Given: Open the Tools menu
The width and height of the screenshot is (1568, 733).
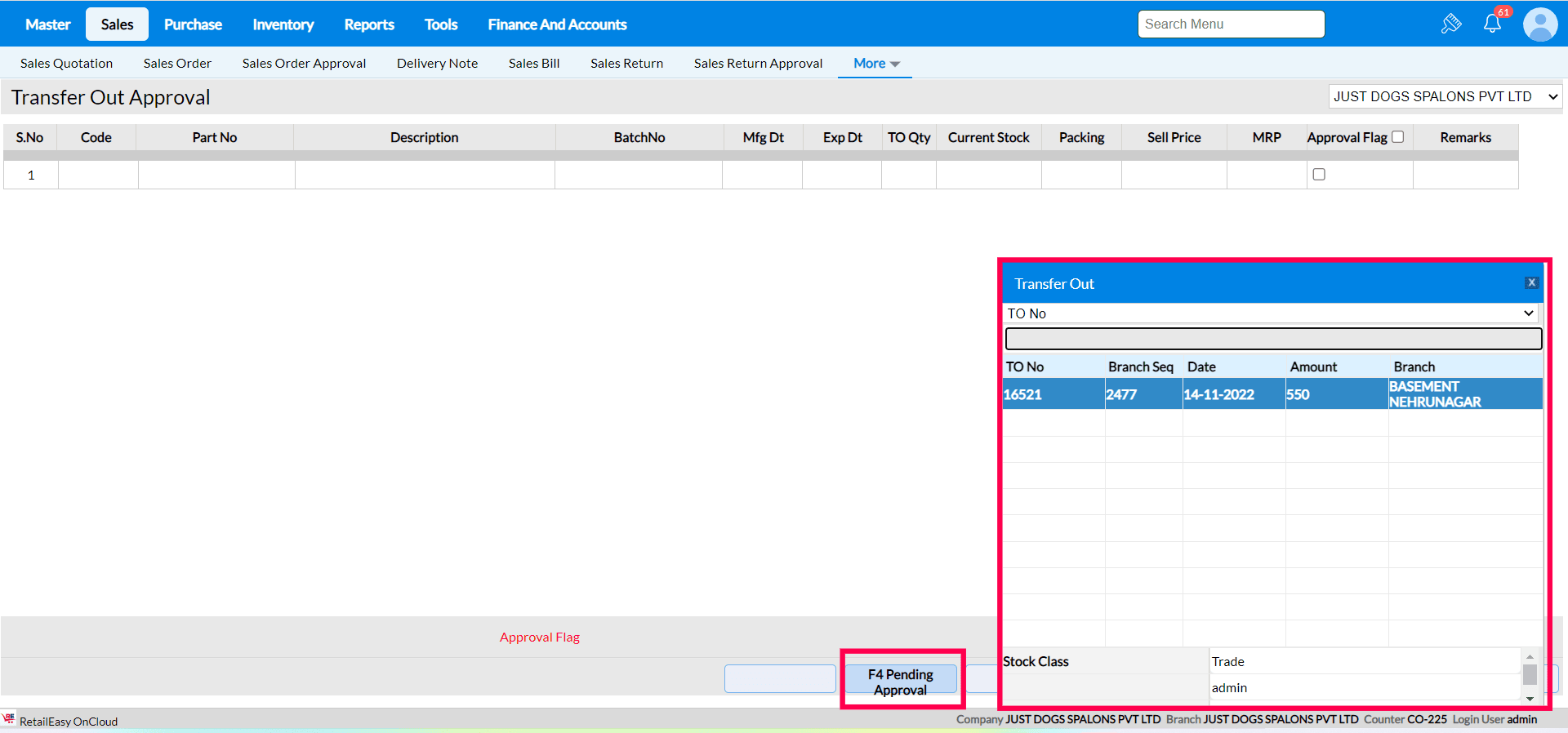Looking at the screenshot, I should (x=441, y=24).
